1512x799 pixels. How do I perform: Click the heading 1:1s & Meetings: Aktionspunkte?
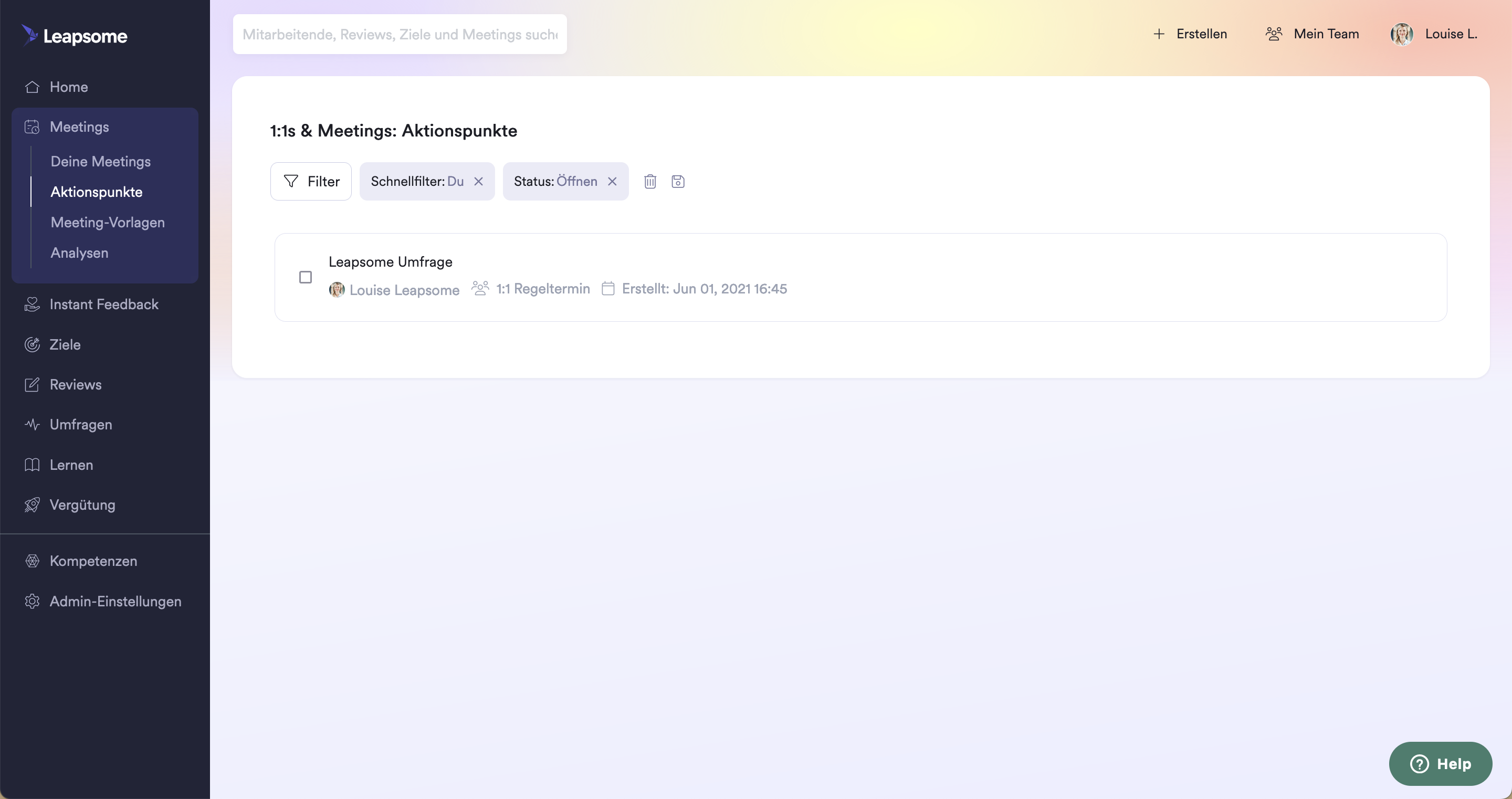coord(393,130)
